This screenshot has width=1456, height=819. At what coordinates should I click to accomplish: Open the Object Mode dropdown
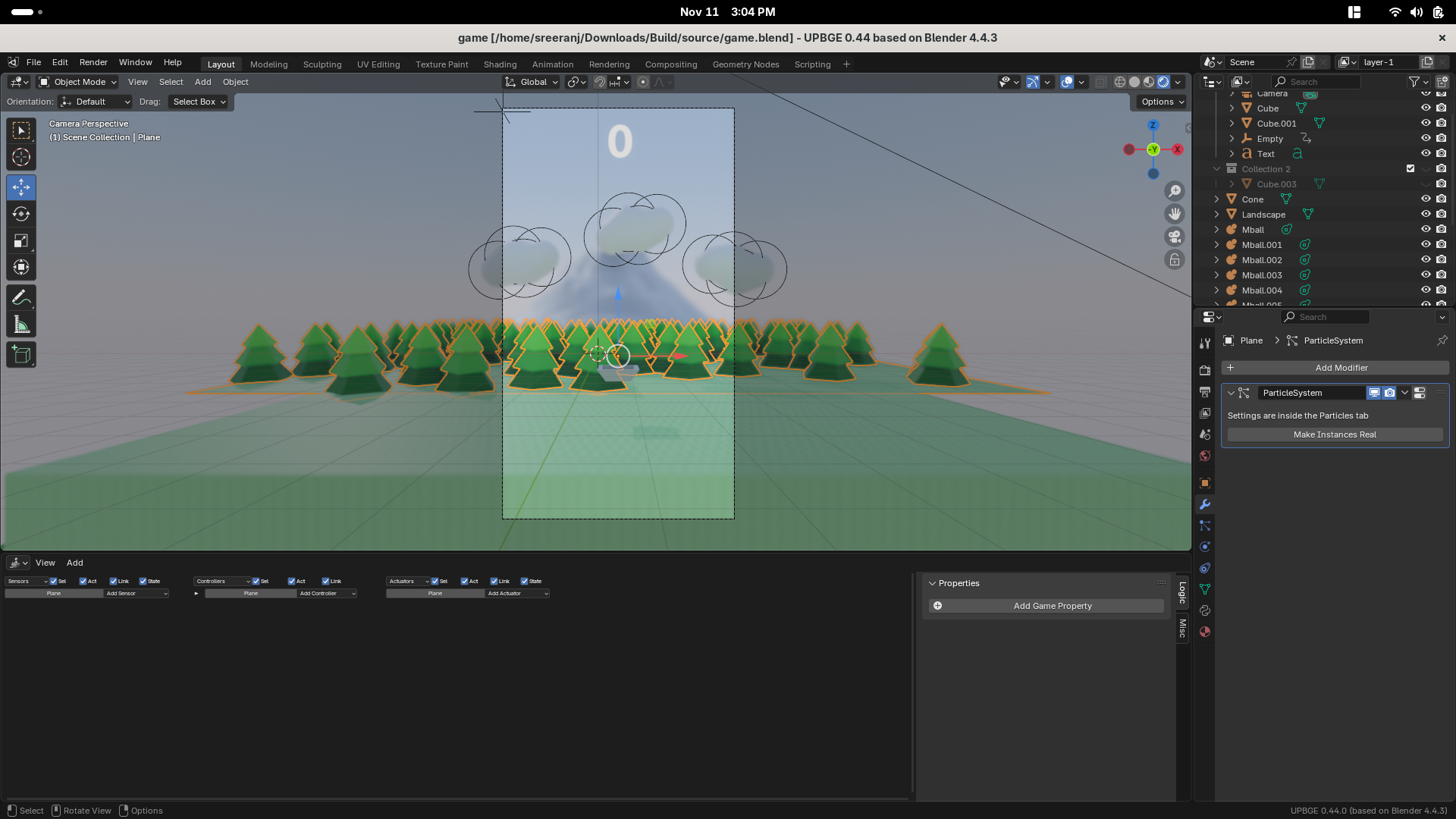(x=78, y=82)
